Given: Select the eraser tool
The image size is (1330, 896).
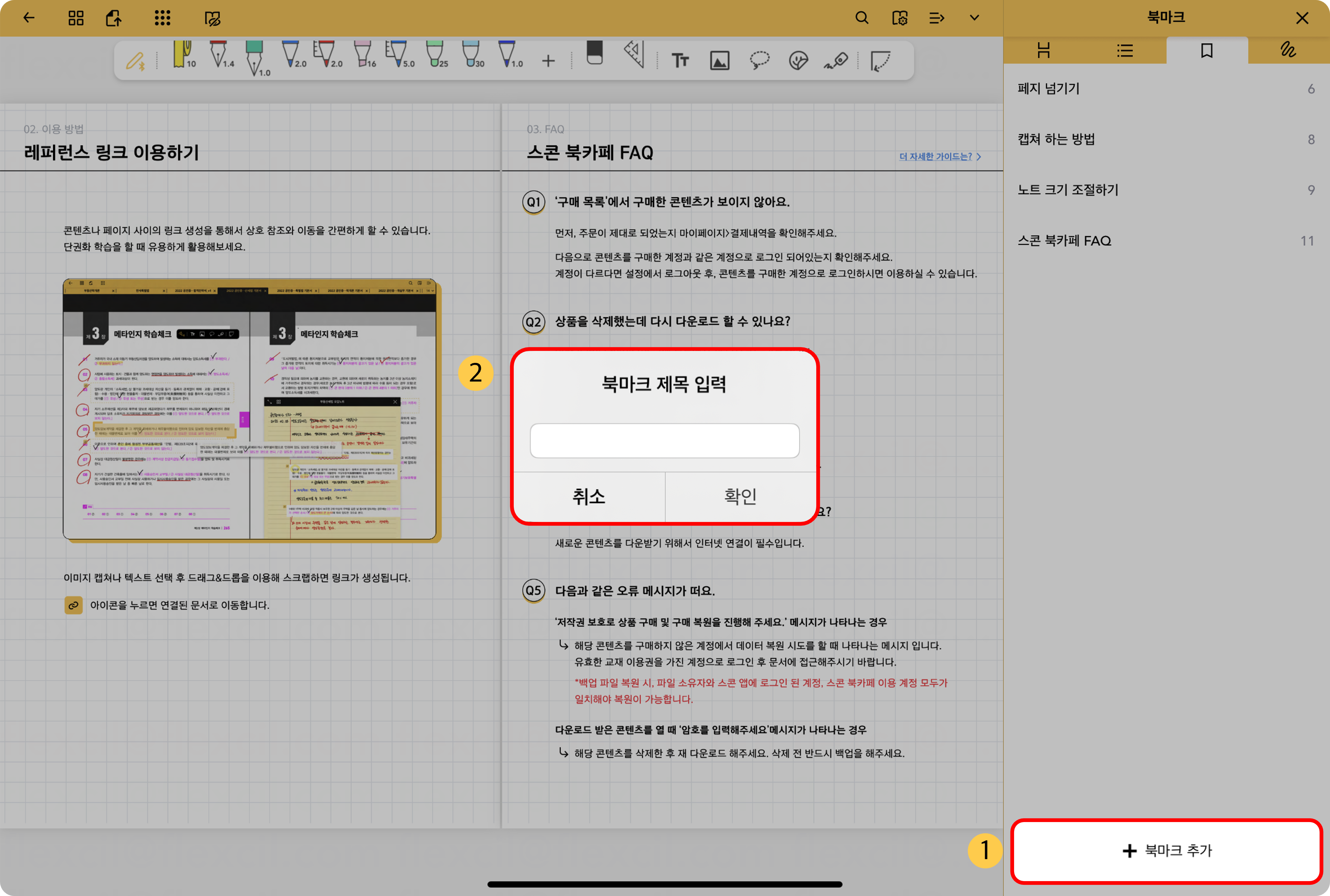Looking at the screenshot, I should tap(595, 53).
